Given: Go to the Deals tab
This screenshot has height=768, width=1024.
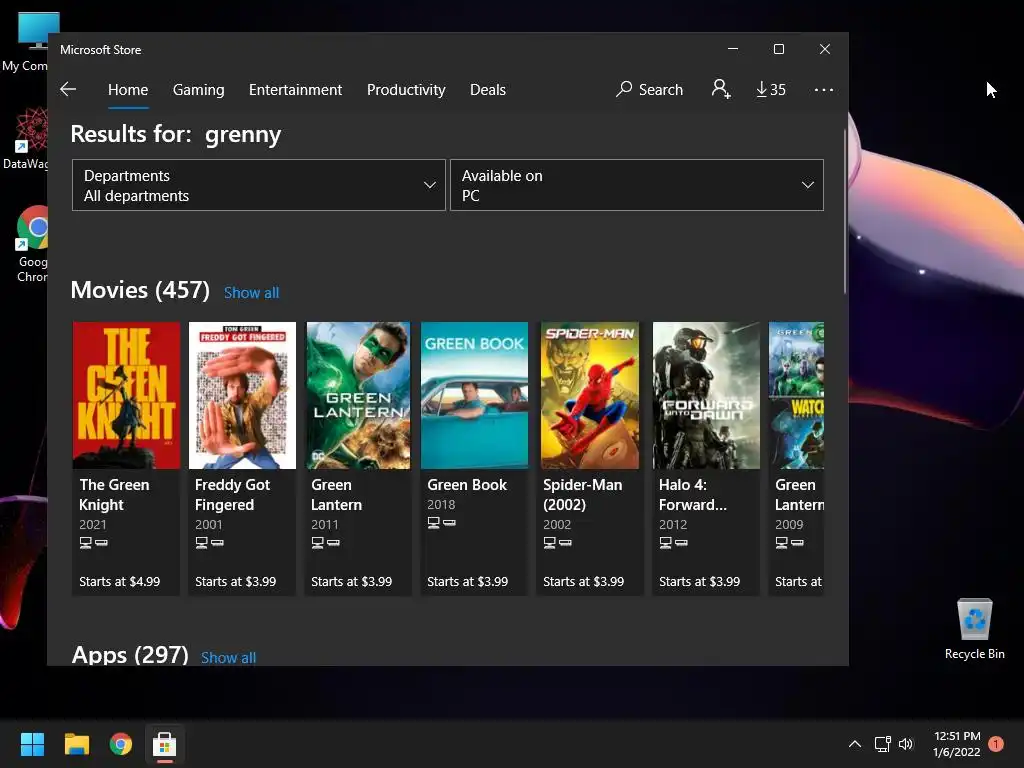Looking at the screenshot, I should (488, 89).
